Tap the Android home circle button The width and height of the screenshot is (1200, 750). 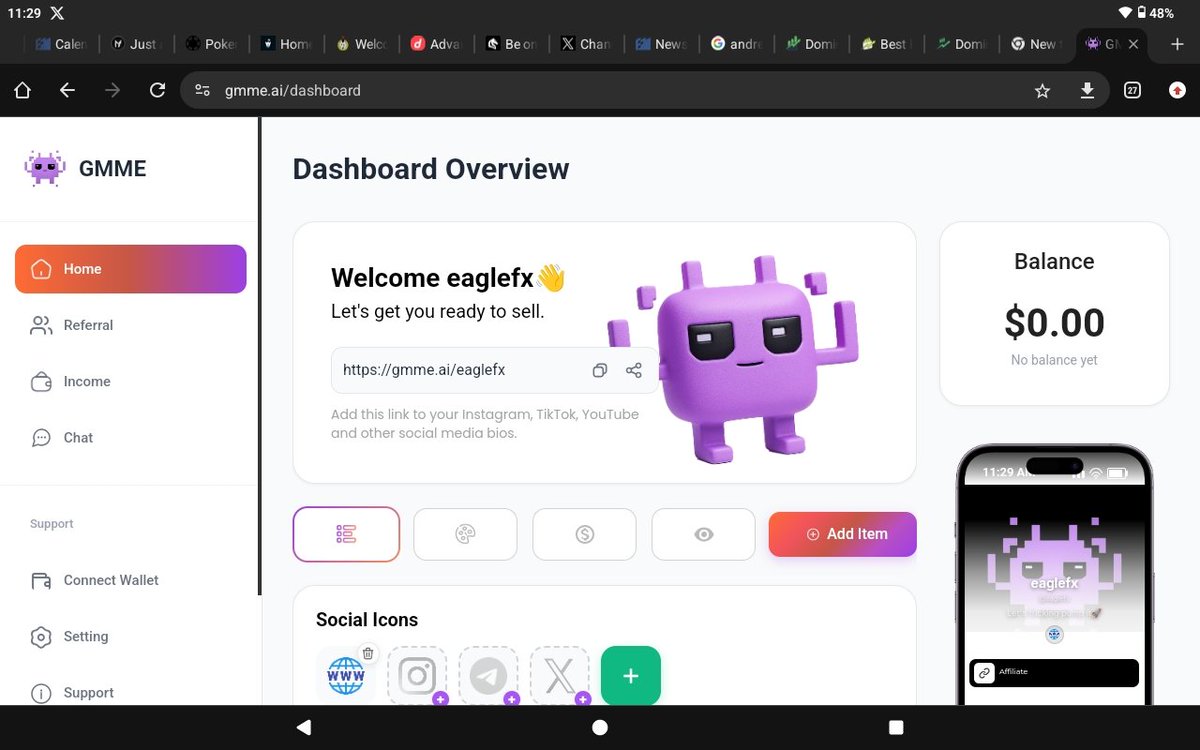pos(600,727)
